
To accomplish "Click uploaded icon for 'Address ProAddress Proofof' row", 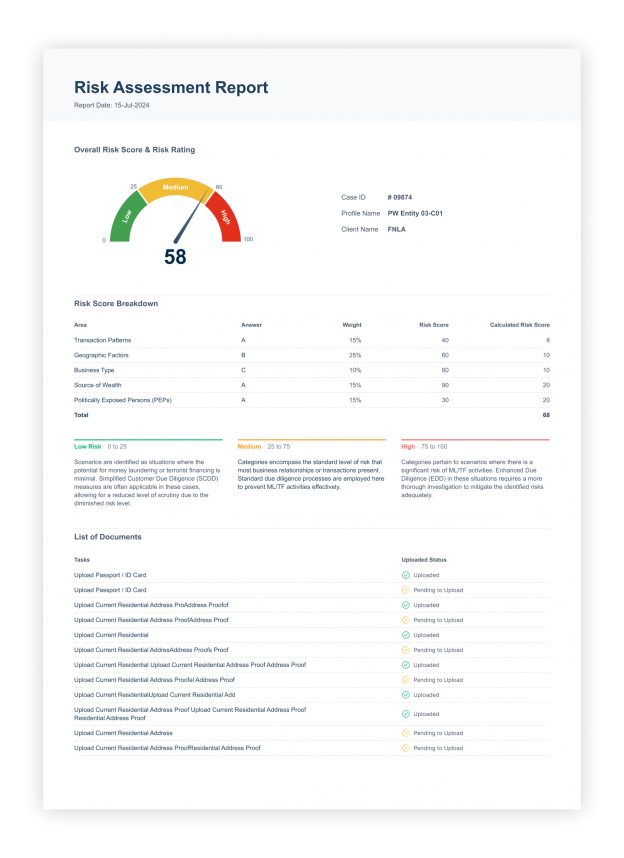I will click(x=405, y=605).
